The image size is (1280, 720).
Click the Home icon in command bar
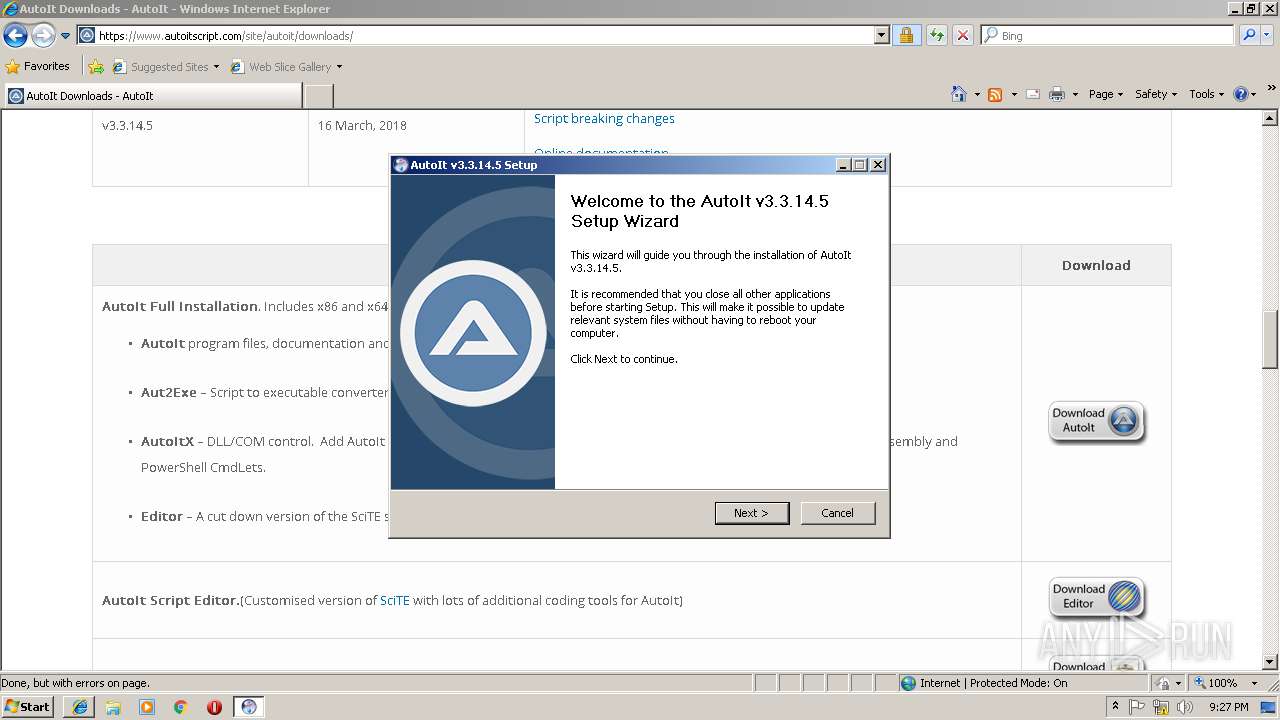point(959,94)
